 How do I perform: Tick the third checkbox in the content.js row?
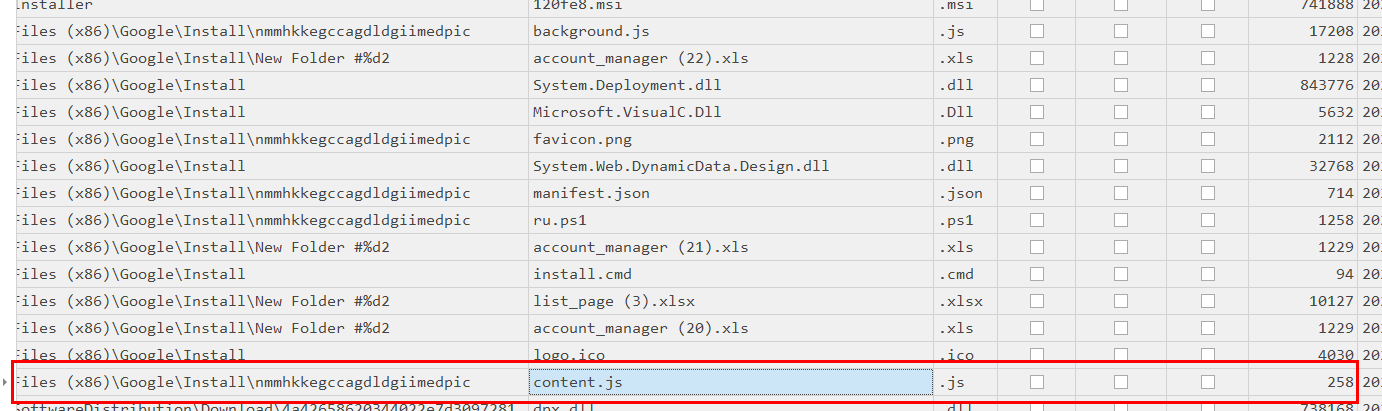click(x=1208, y=382)
